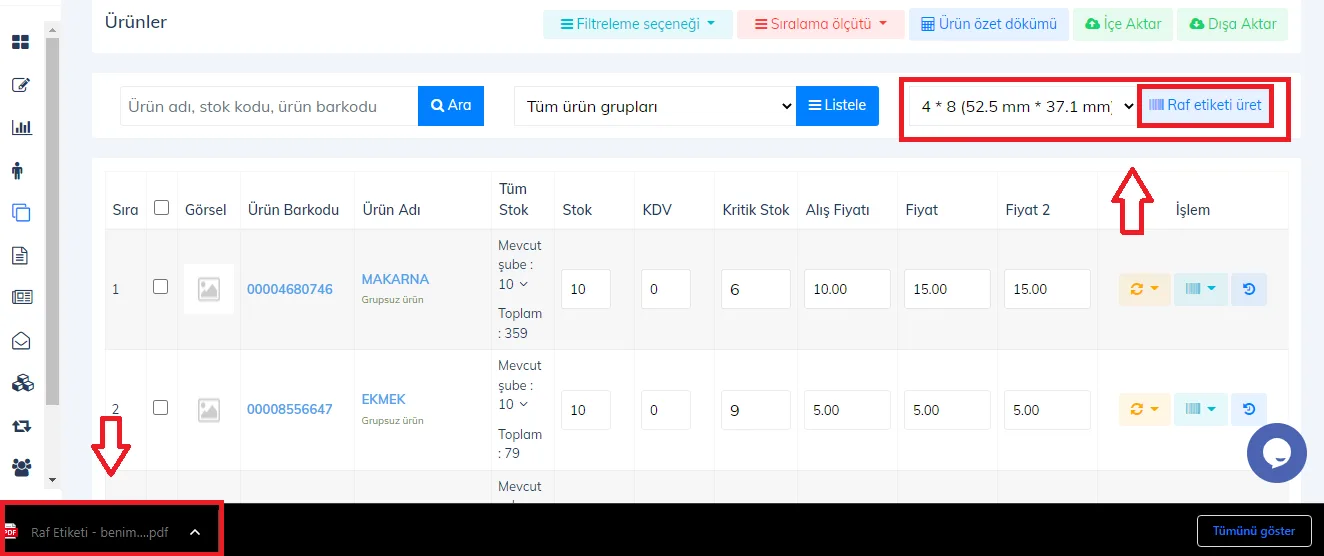This screenshot has height=556, width=1324.
Task: Open the dashboard grid icon in sidebar
Action: (x=20, y=42)
